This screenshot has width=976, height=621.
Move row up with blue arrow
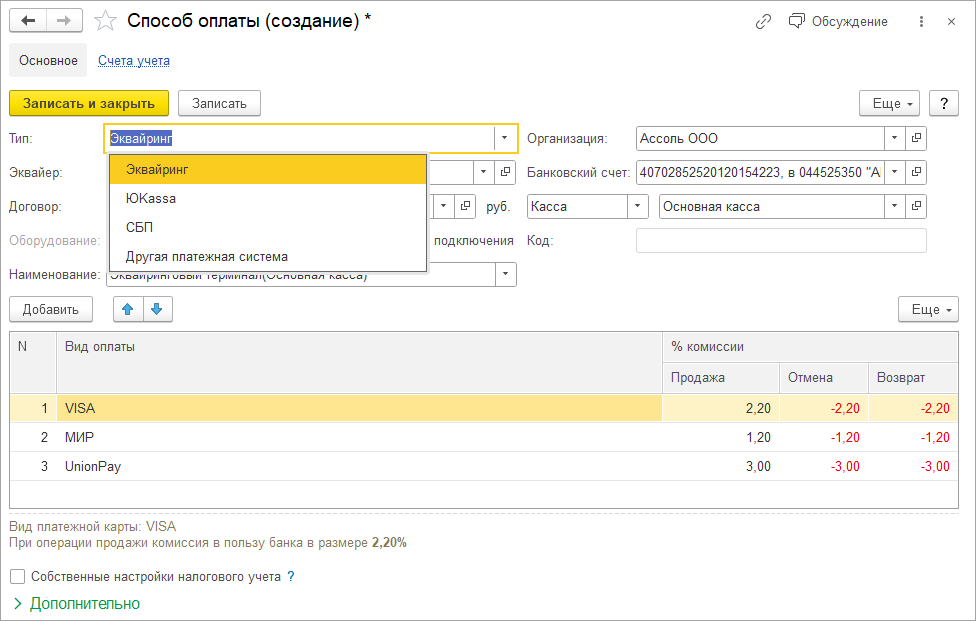(x=127, y=310)
